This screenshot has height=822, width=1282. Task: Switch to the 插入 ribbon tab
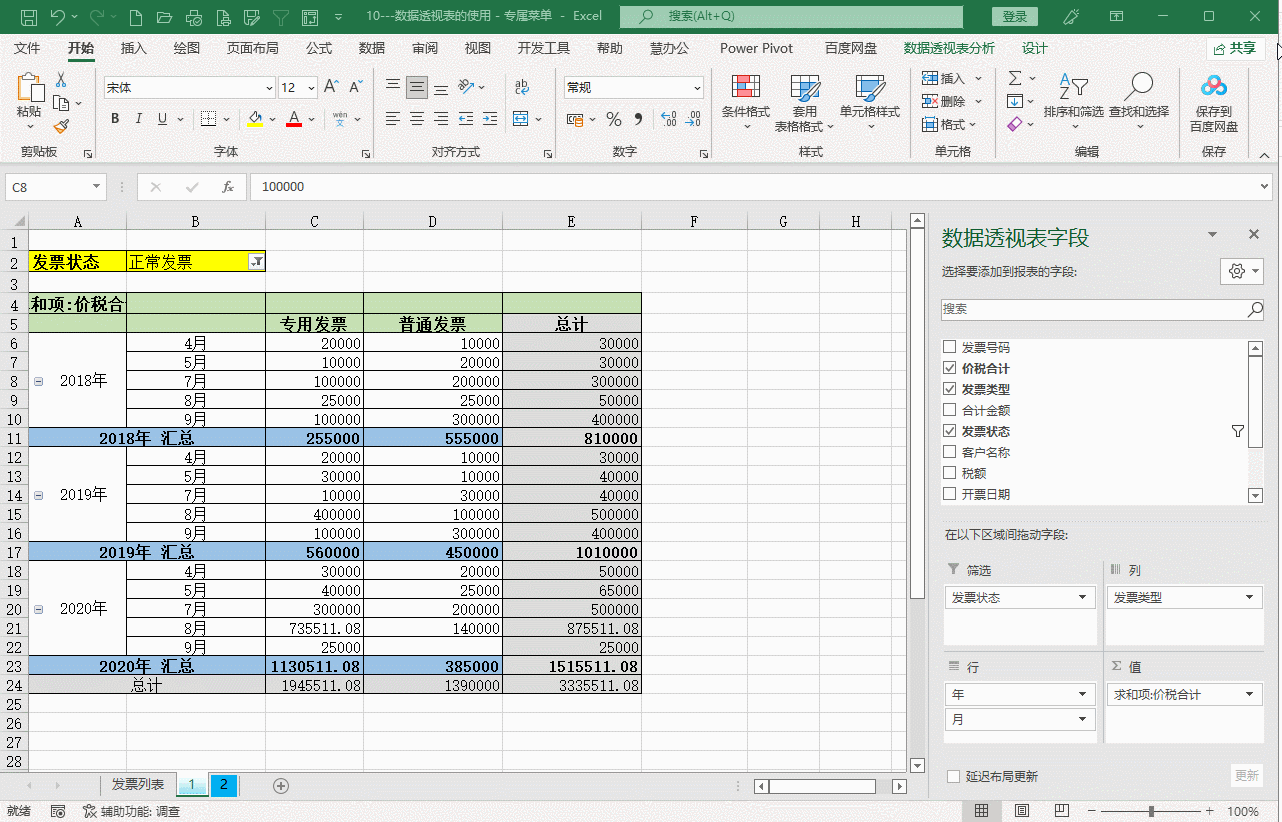pos(133,48)
